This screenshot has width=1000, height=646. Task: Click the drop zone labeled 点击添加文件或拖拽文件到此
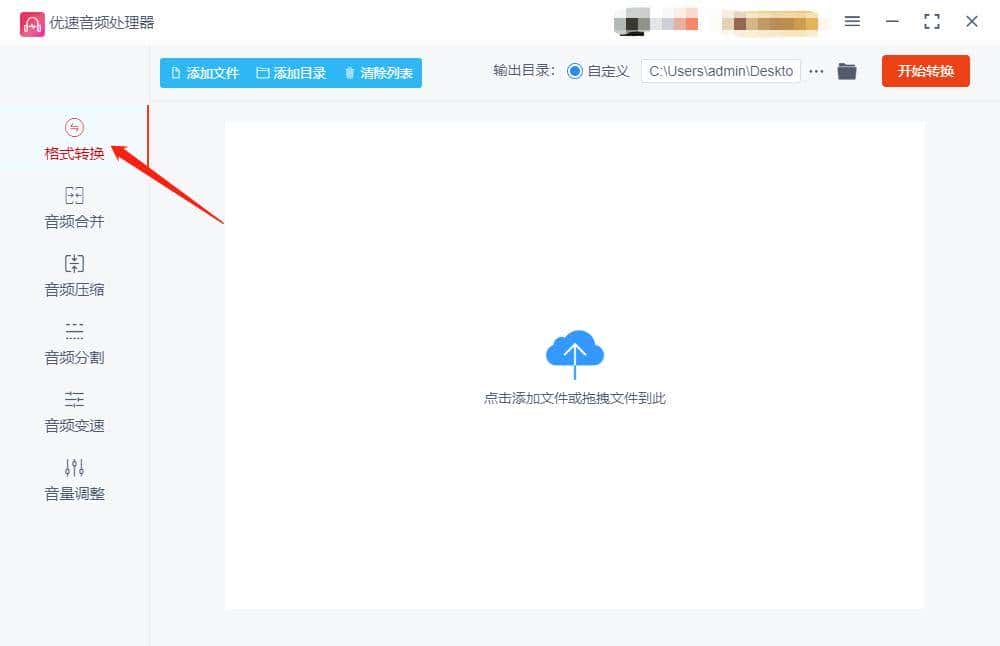coord(574,397)
